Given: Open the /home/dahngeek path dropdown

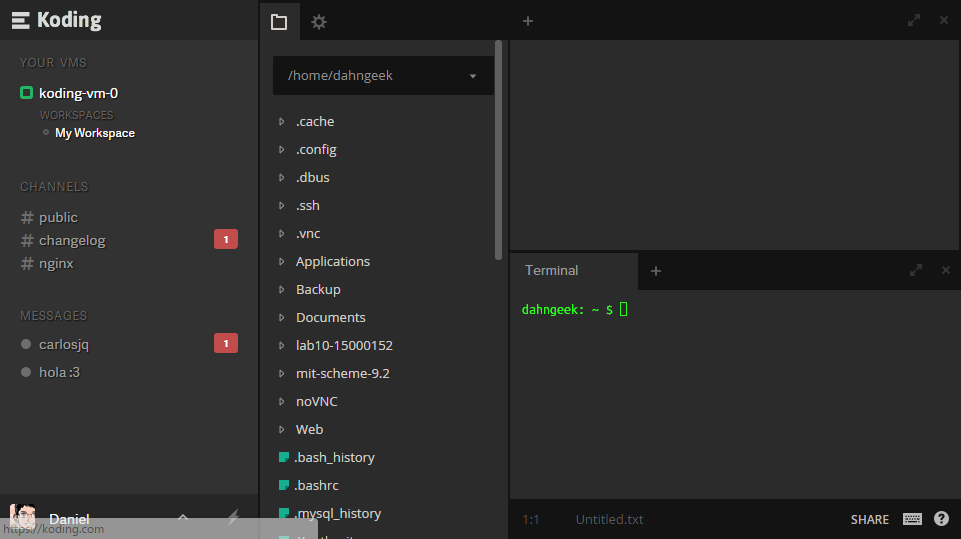Looking at the screenshot, I should 383,75.
